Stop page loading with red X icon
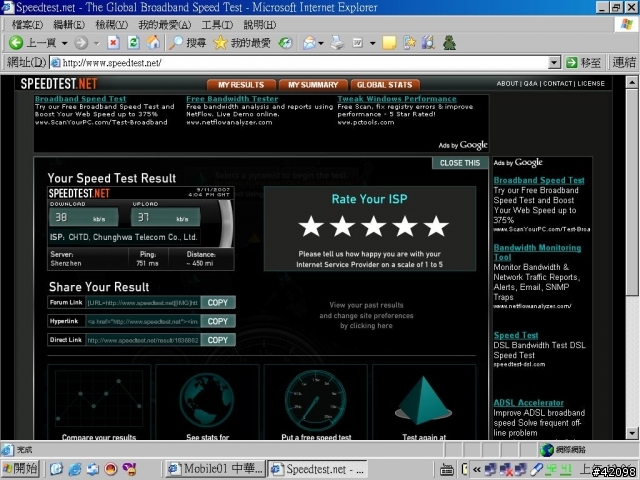Image resolution: width=640 pixels, height=480 pixels. pyautogui.click(x=113, y=42)
